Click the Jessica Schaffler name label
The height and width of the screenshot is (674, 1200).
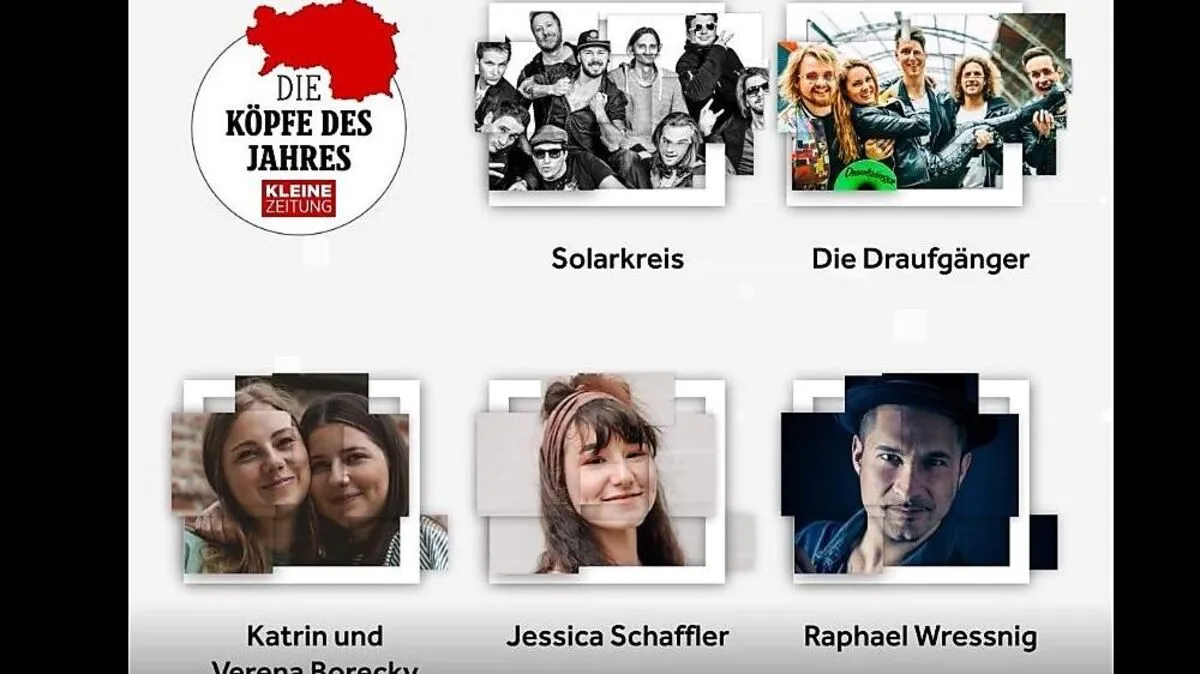point(617,636)
